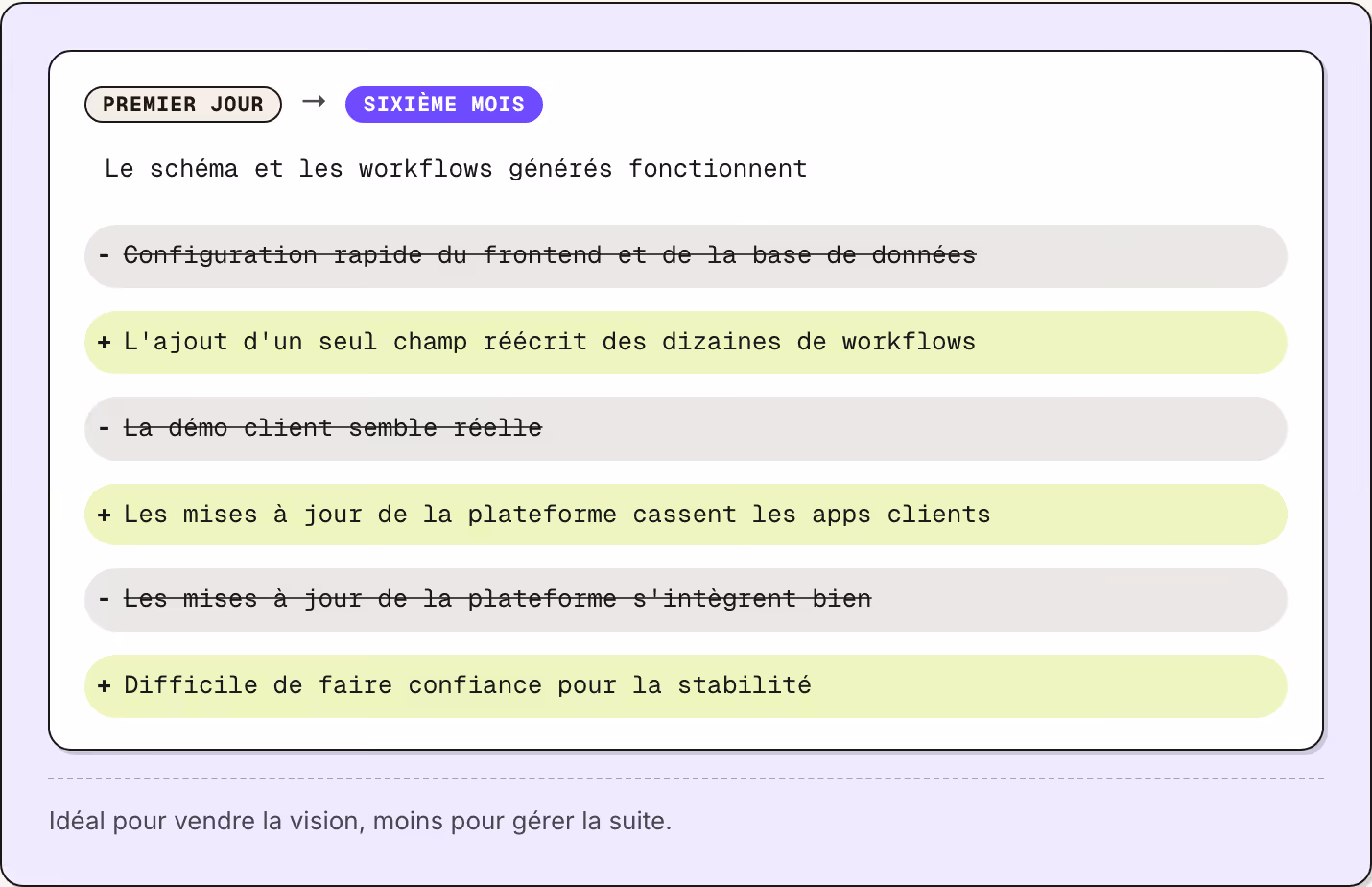Click heading 'Le schéma et les workflows générés fonctionnent'

(x=456, y=169)
